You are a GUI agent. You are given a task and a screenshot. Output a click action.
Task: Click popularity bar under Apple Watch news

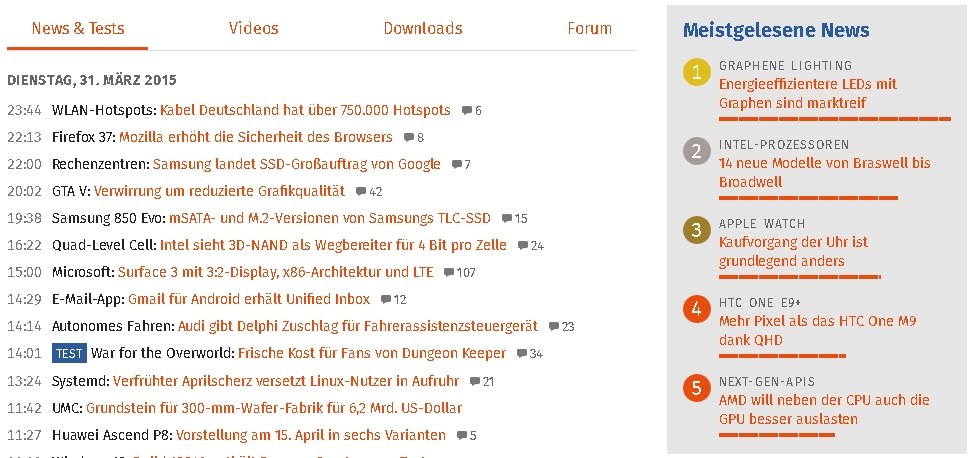click(800, 277)
